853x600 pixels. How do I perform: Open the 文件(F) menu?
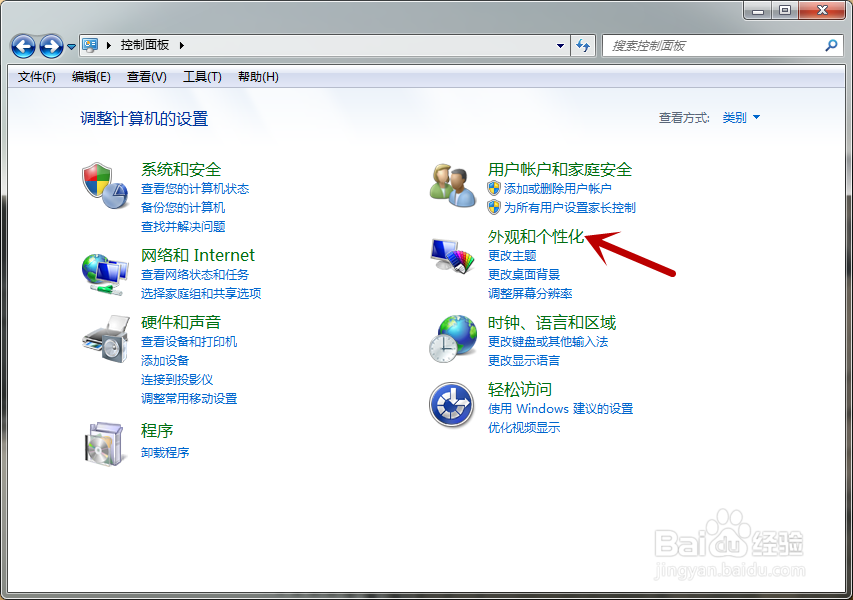(x=36, y=77)
